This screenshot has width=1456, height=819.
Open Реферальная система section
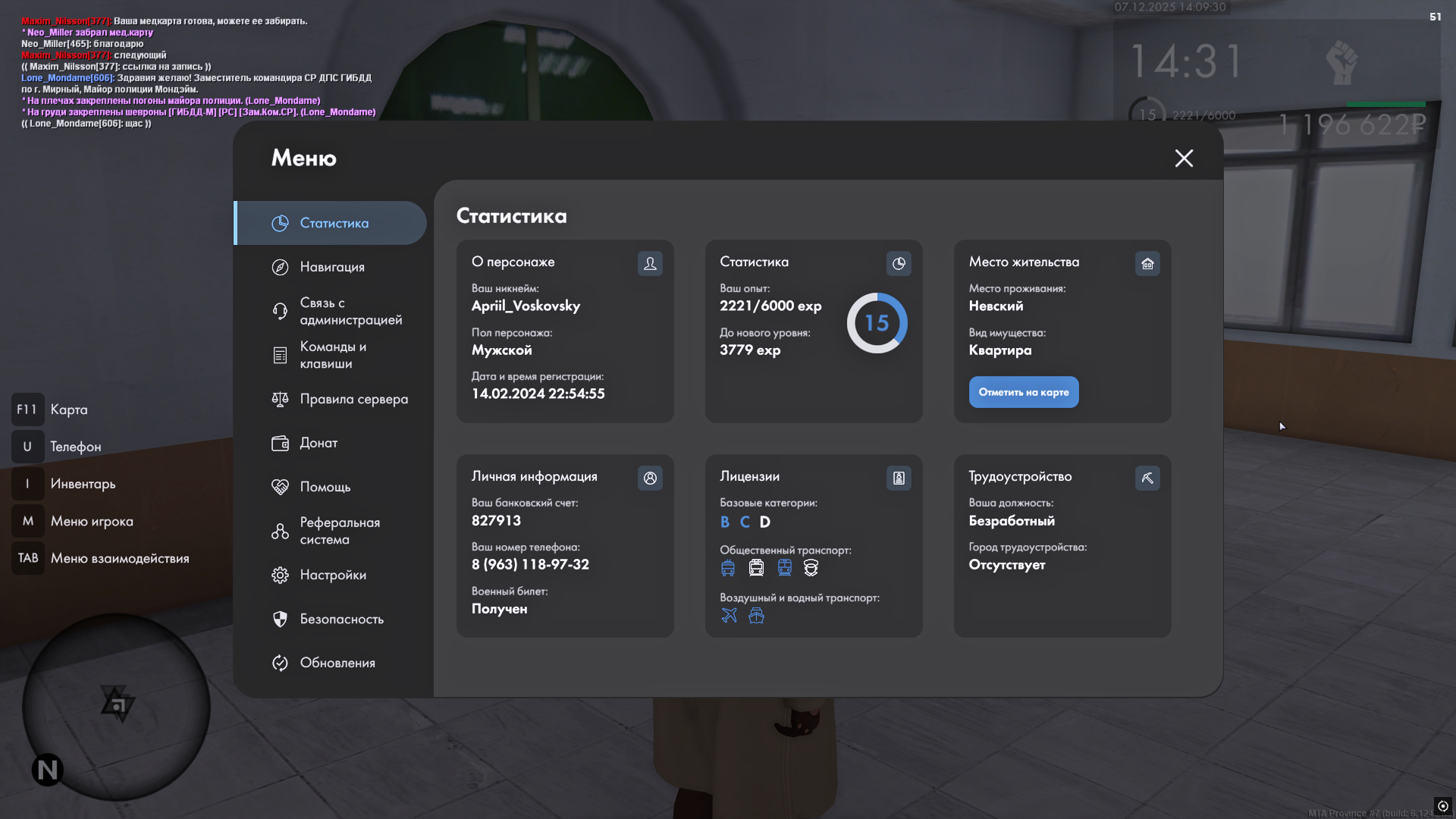pyautogui.click(x=339, y=531)
